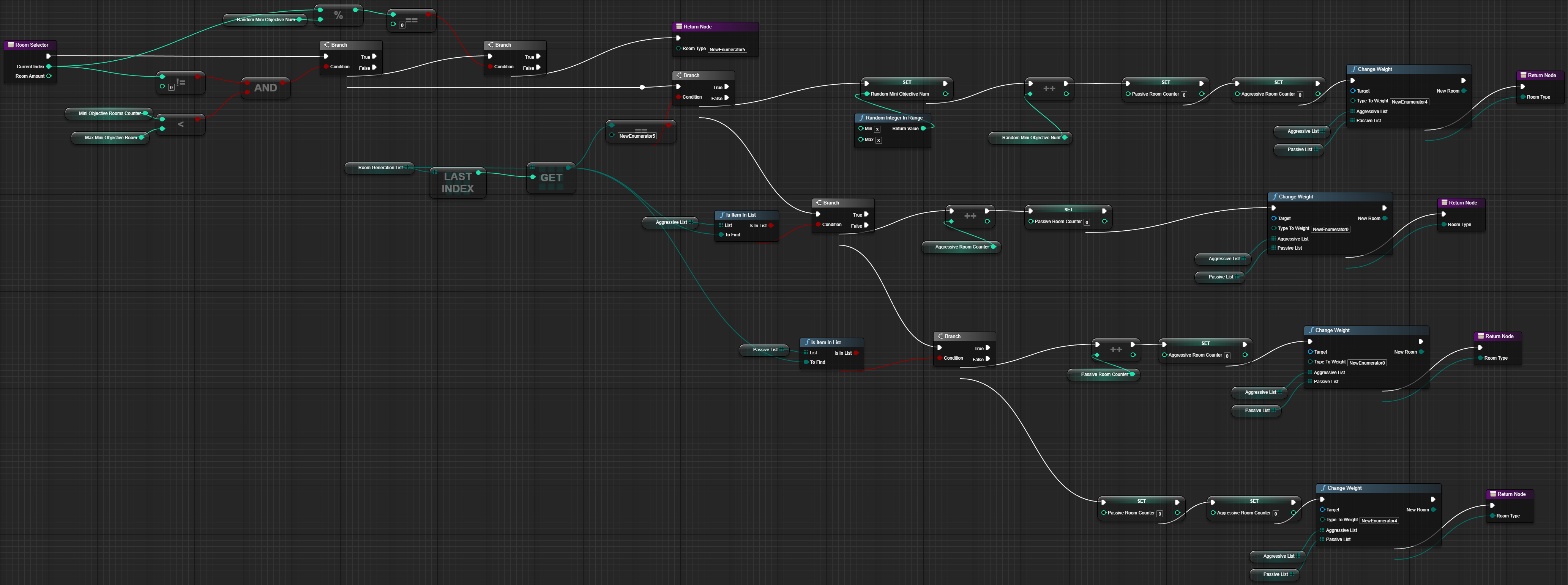
Task: Click the LAST INDEX array node
Action: pos(457,182)
